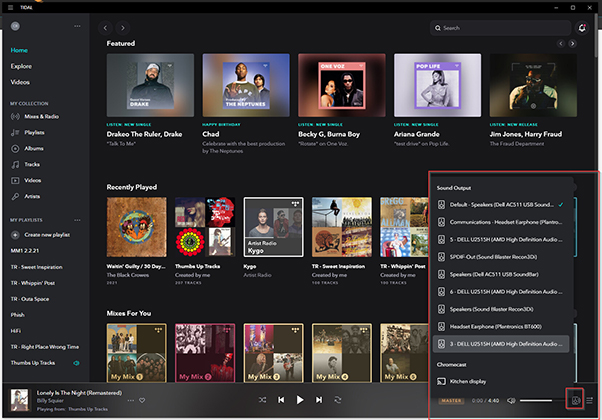Select 5 - DELL U2515H output
602x420 pixels.
click(501, 240)
